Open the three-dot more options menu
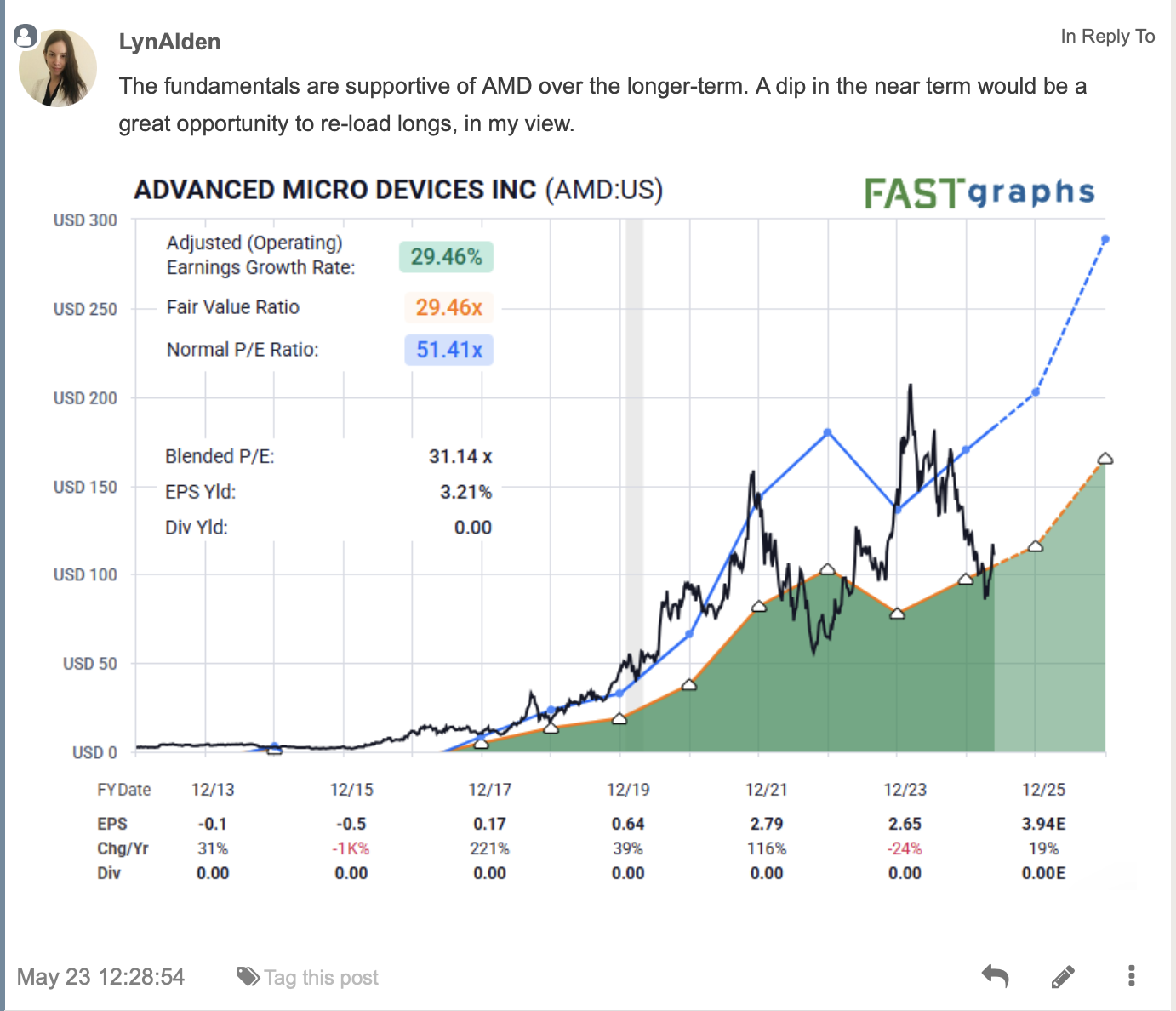Screen dimensions: 1176x1011 (x=1131, y=976)
